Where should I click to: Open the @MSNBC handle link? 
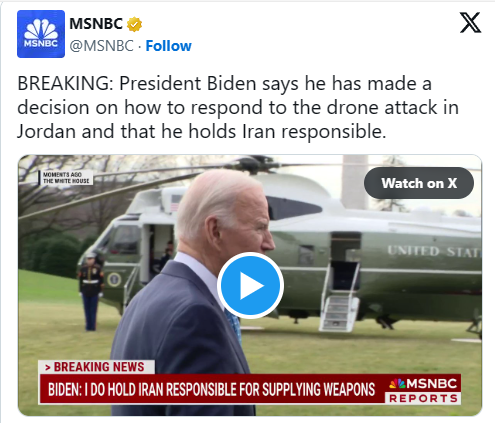pos(102,46)
